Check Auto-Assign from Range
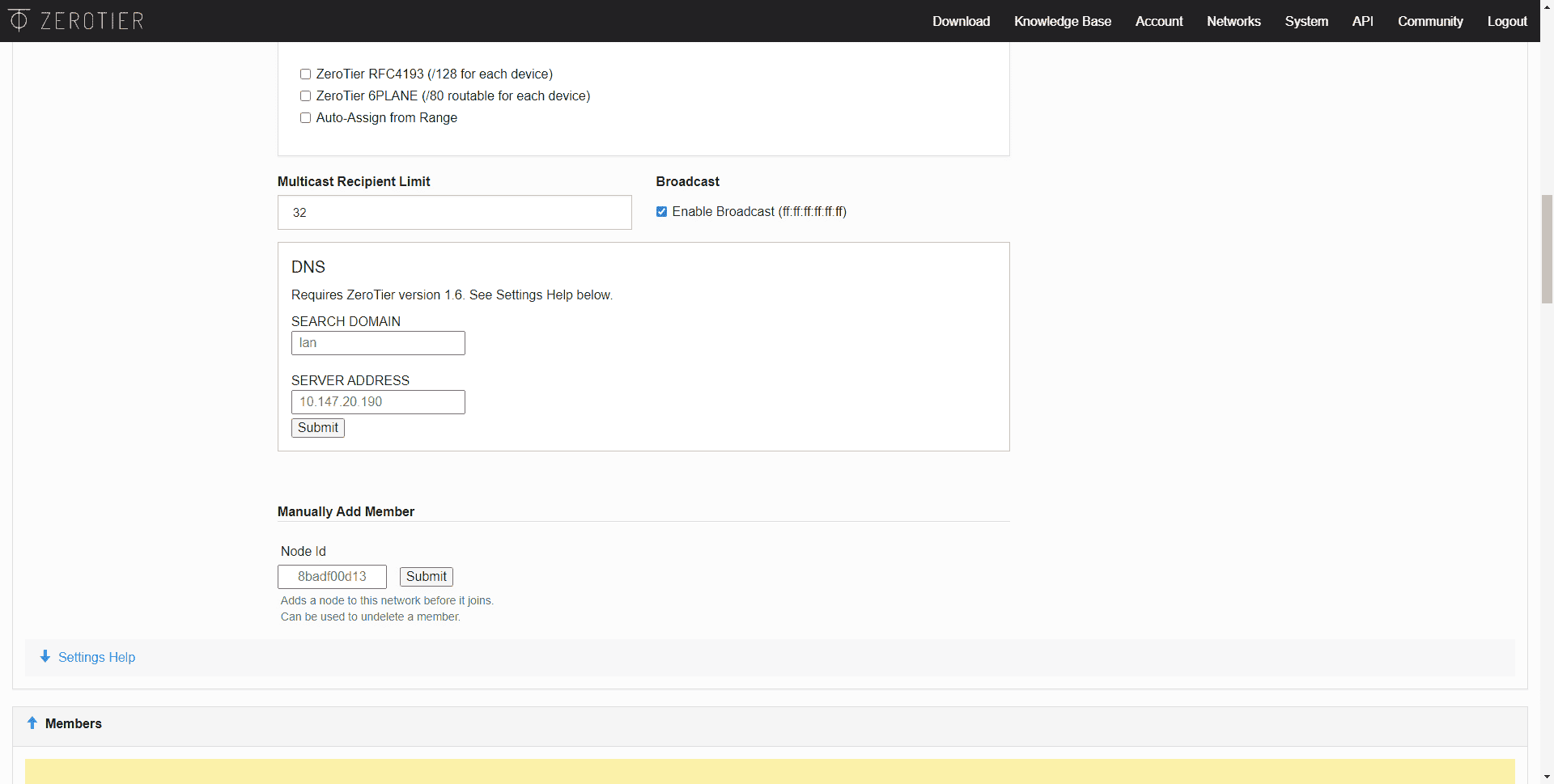The image size is (1554, 784). (x=305, y=117)
